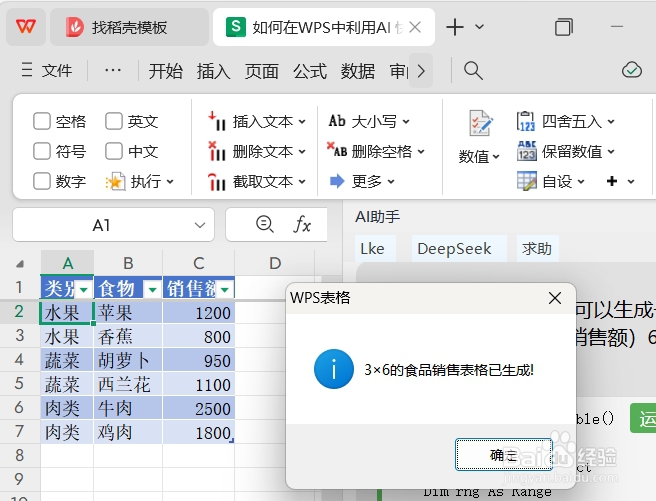Enable the 英文 checkbox

(x=114, y=121)
